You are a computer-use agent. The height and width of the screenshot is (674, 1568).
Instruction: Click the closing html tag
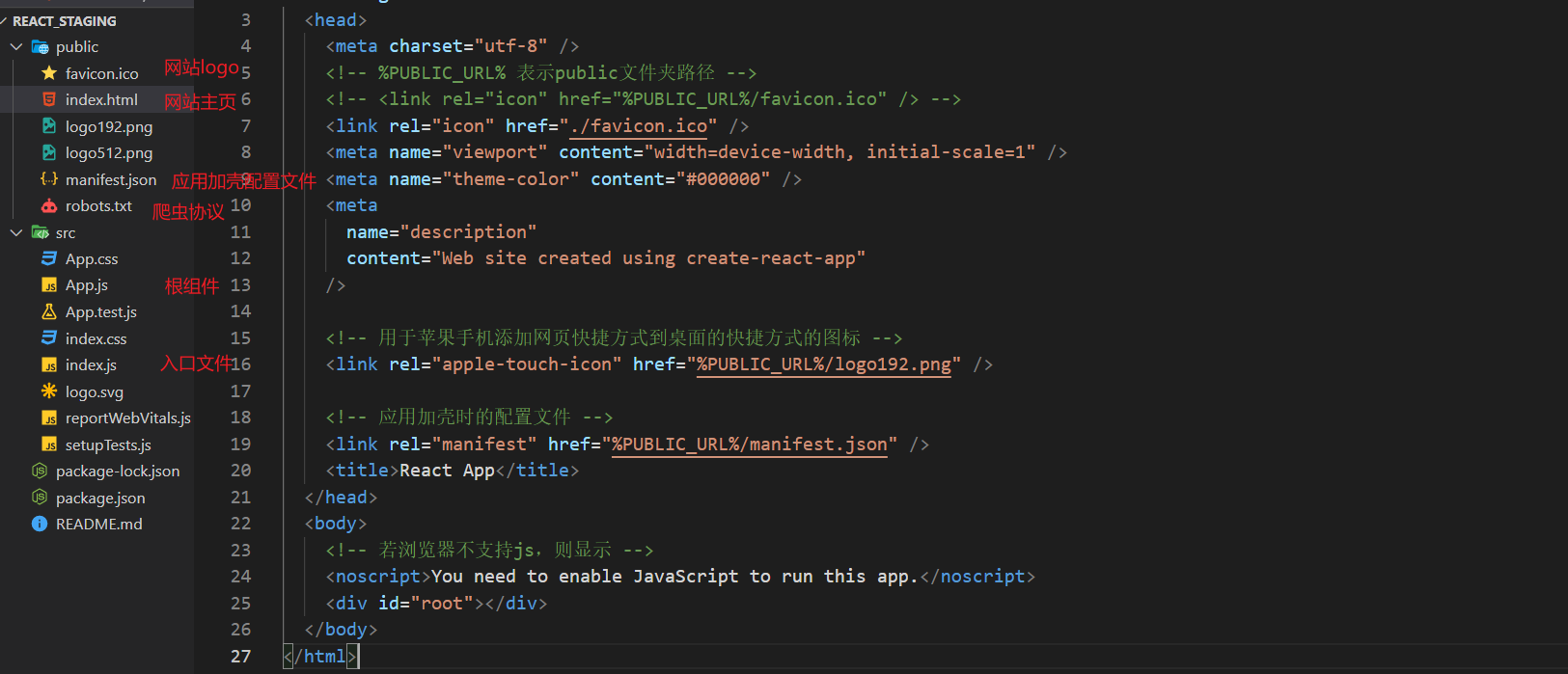click(x=320, y=657)
